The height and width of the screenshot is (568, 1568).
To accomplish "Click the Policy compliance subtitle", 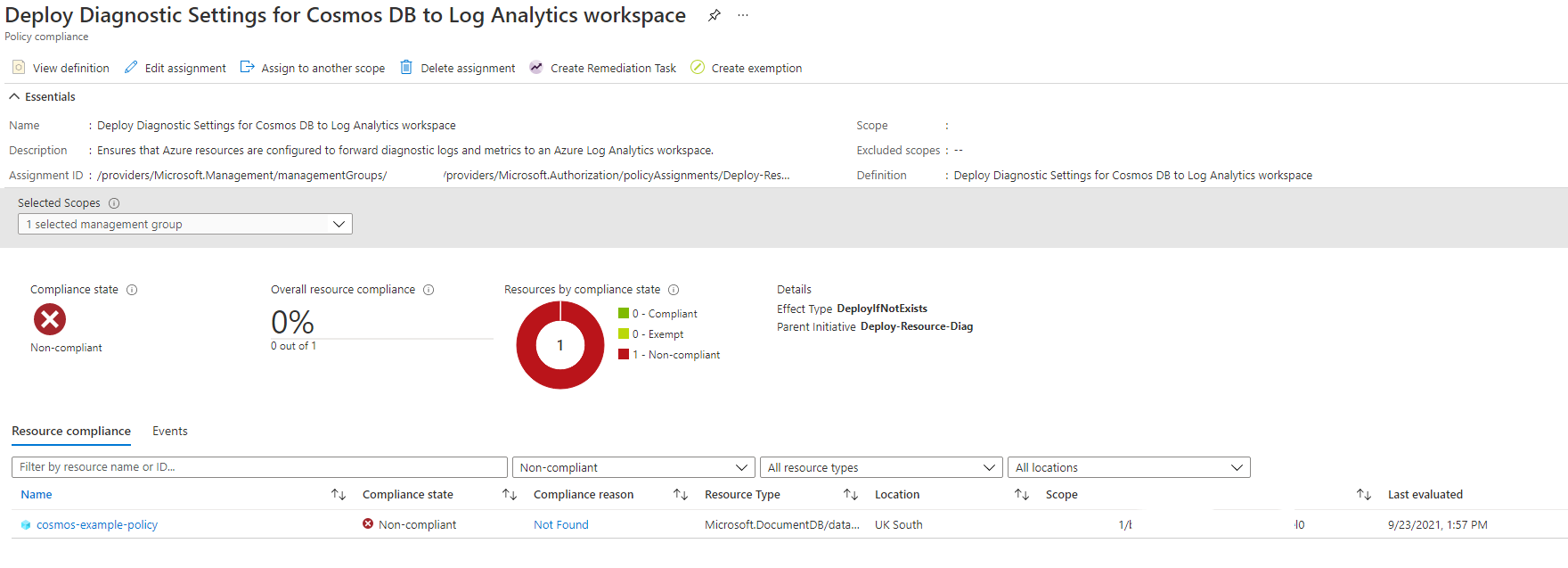I will [x=46, y=37].
